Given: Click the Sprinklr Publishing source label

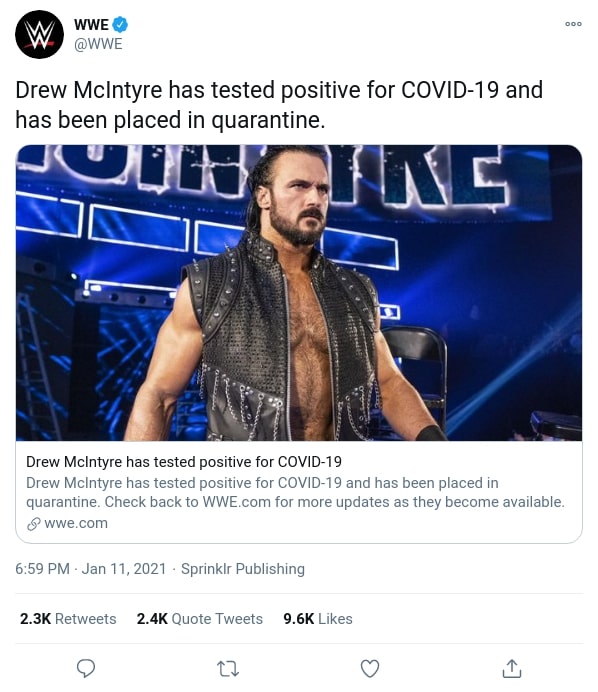Looking at the screenshot, I should pyautogui.click(x=243, y=569).
